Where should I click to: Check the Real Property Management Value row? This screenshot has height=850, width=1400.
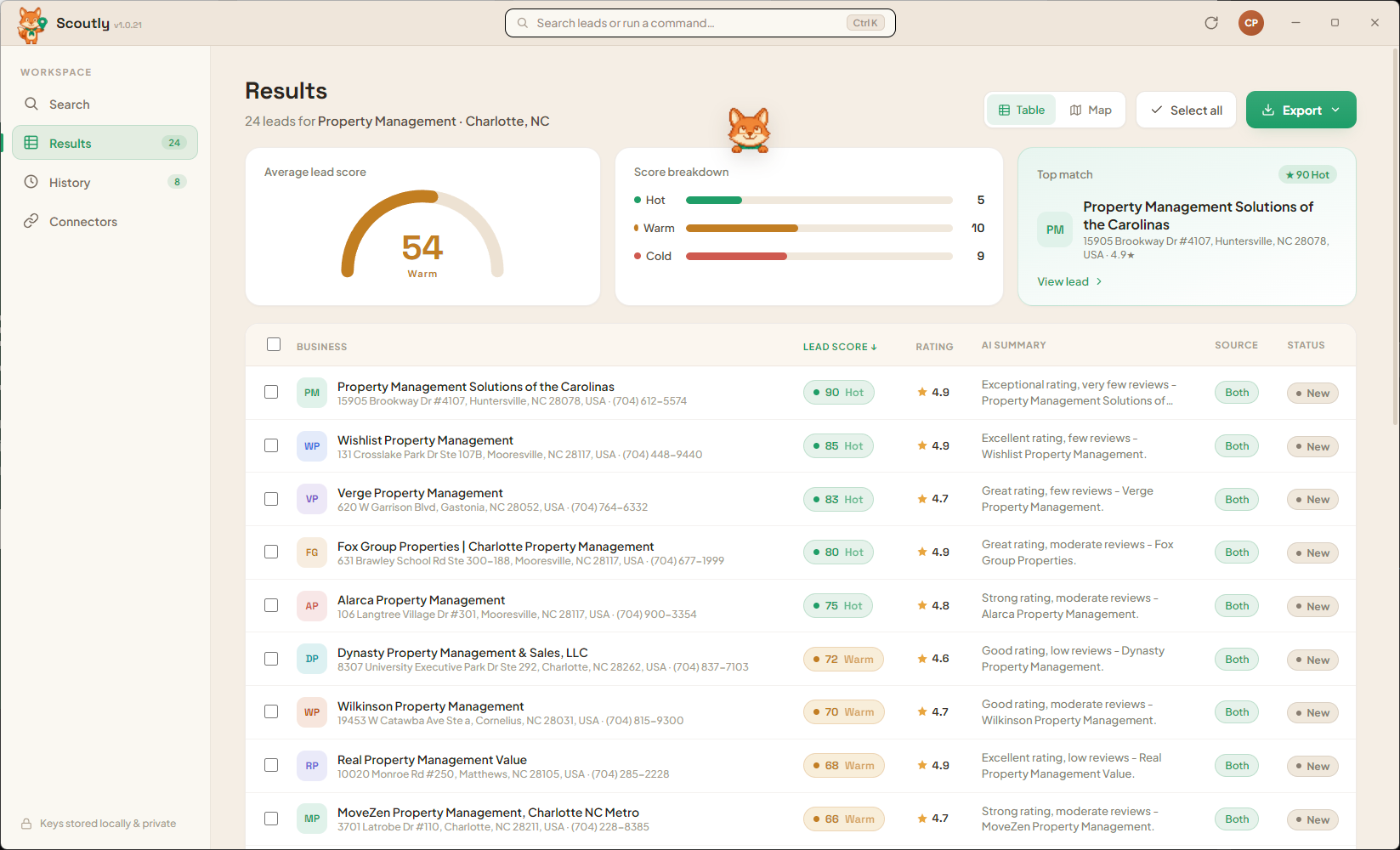(x=271, y=765)
